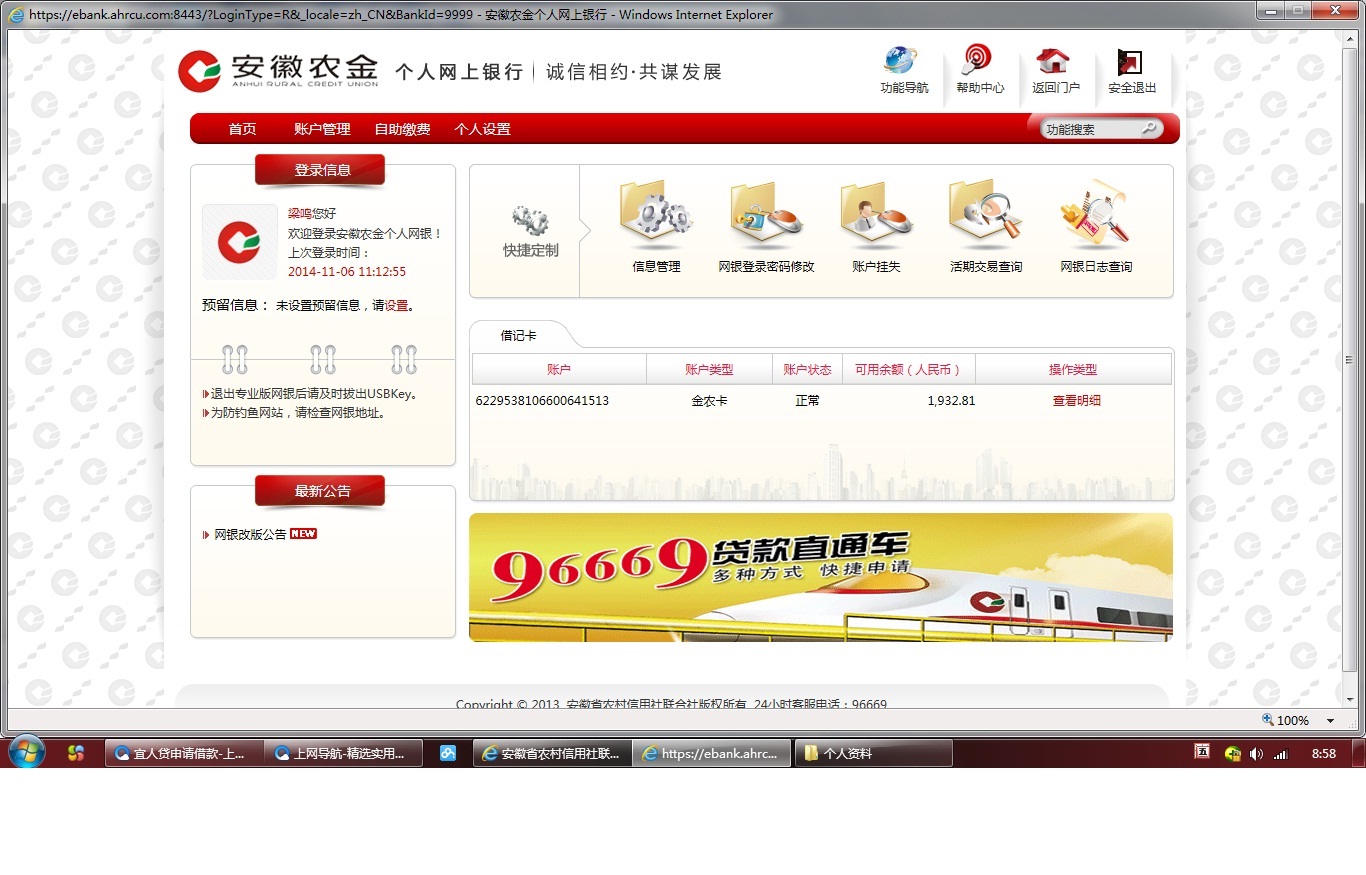The width and height of the screenshot is (1366, 875).
Task: Click the Windows Start button
Action: point(25,753)
